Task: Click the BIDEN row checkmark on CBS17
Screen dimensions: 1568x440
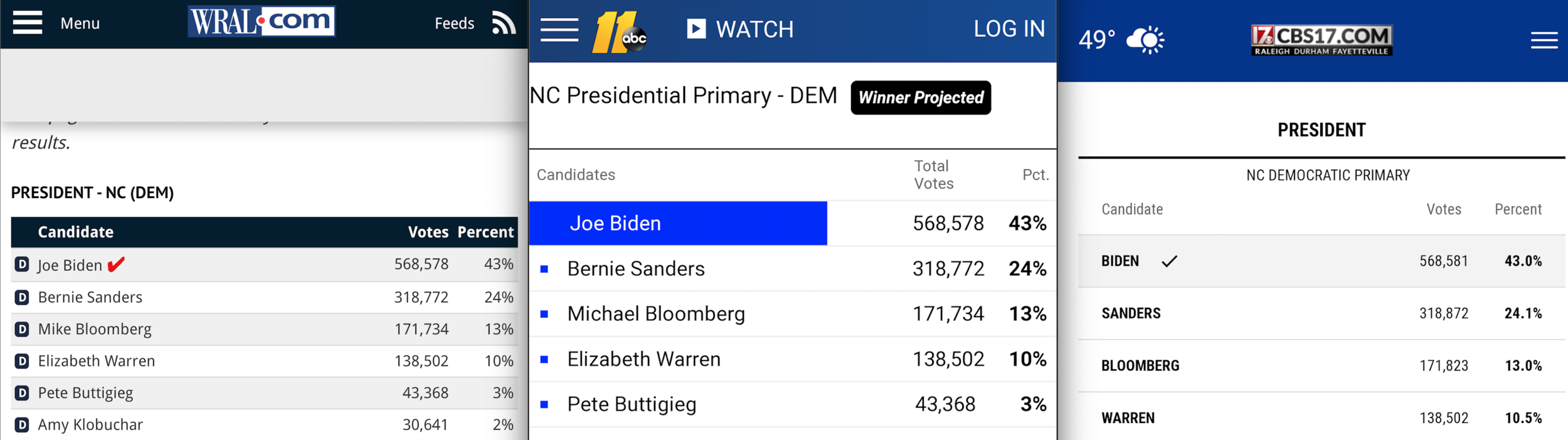Action: click(1169, 261)
